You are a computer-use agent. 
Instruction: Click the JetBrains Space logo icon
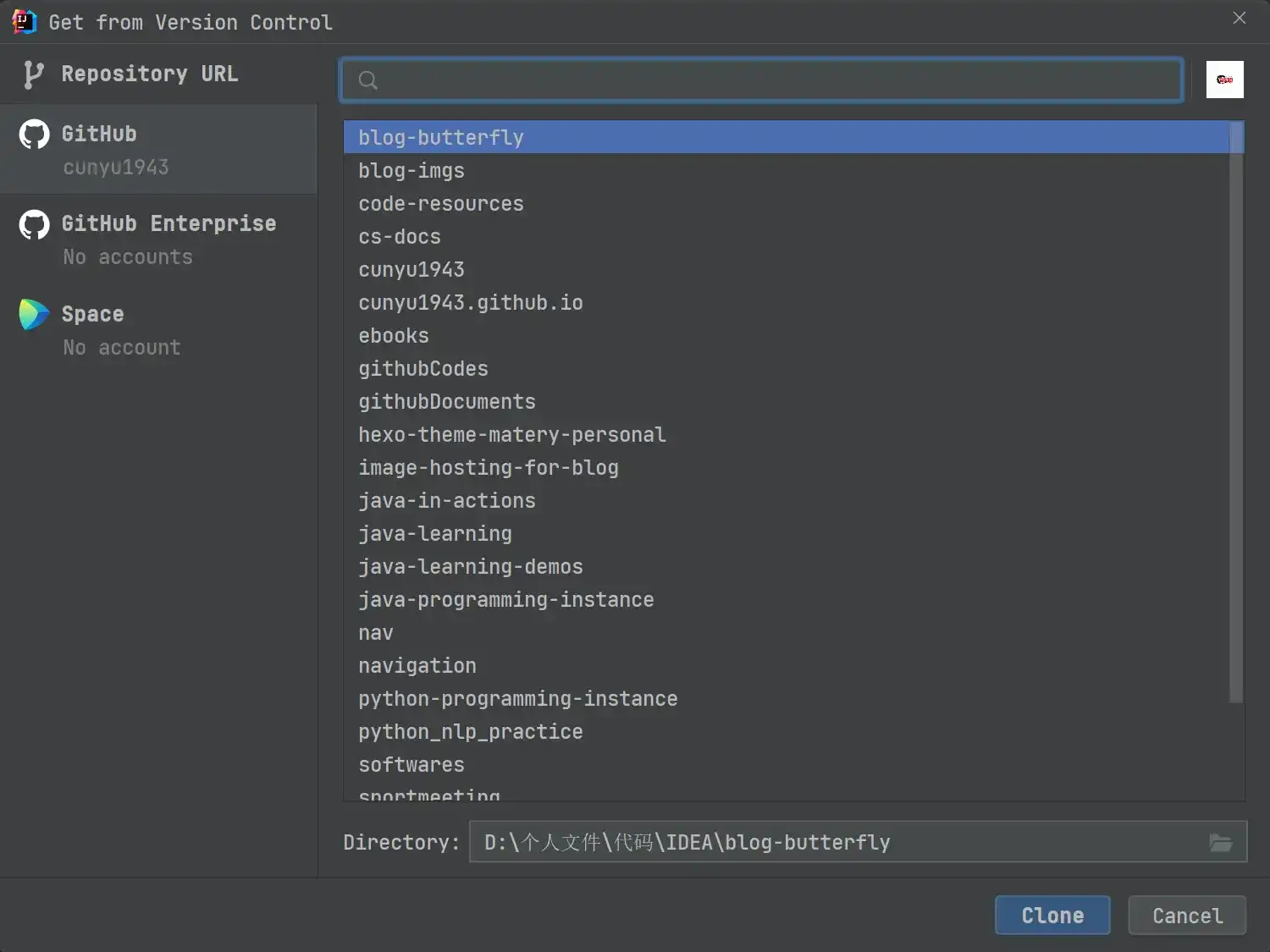pyautogui.click(x=35, y=315)
